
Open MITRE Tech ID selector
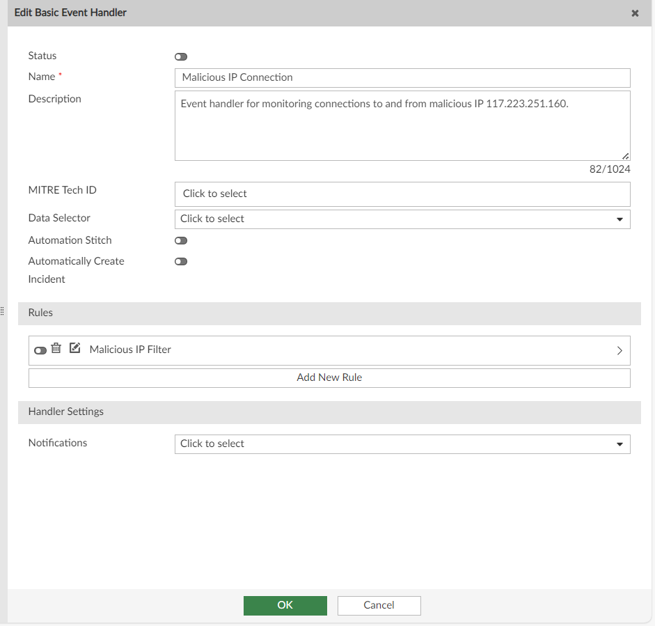[x=402, y=194]
